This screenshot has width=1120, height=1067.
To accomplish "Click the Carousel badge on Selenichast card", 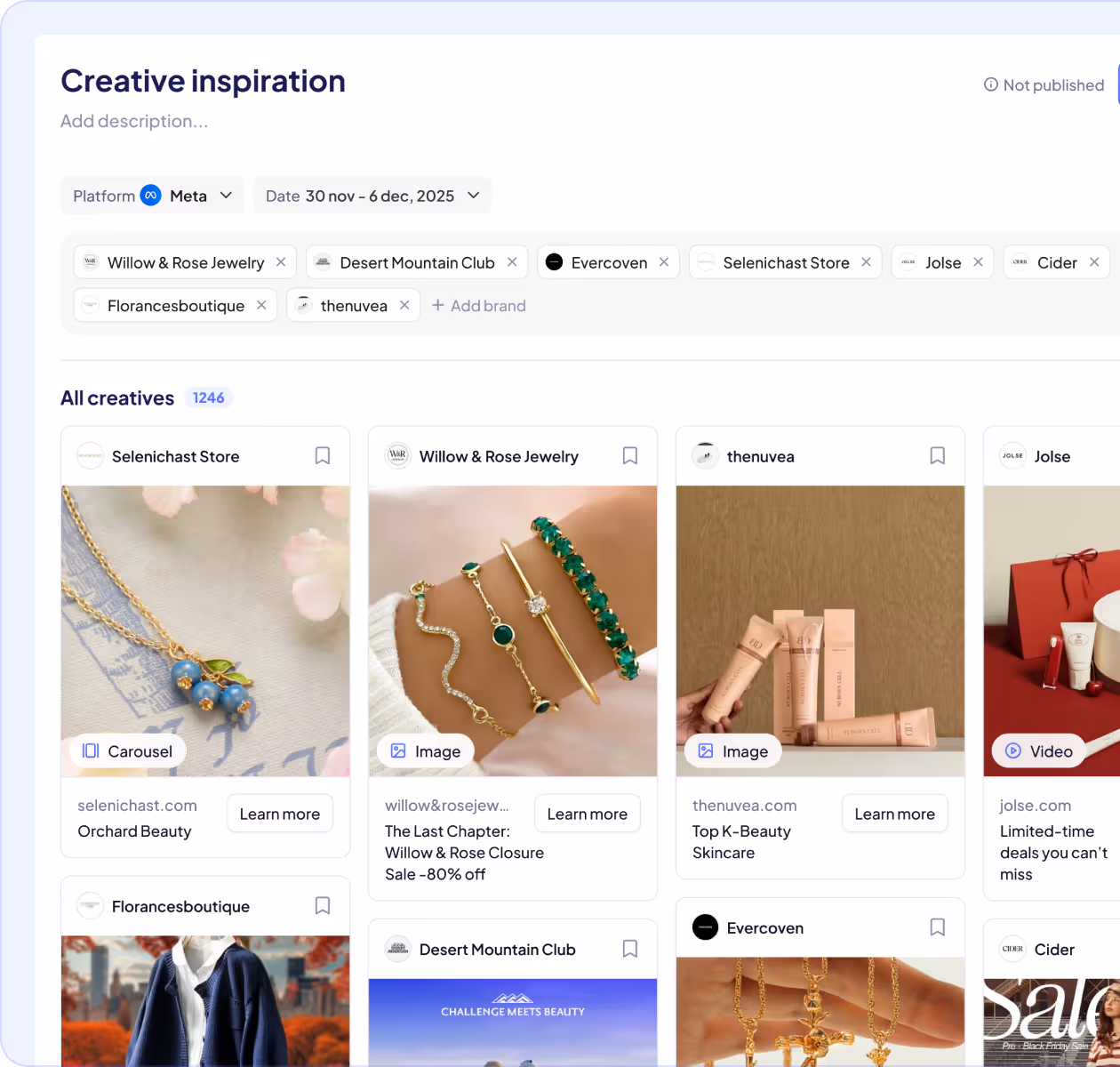I will [x=128, y=751].
